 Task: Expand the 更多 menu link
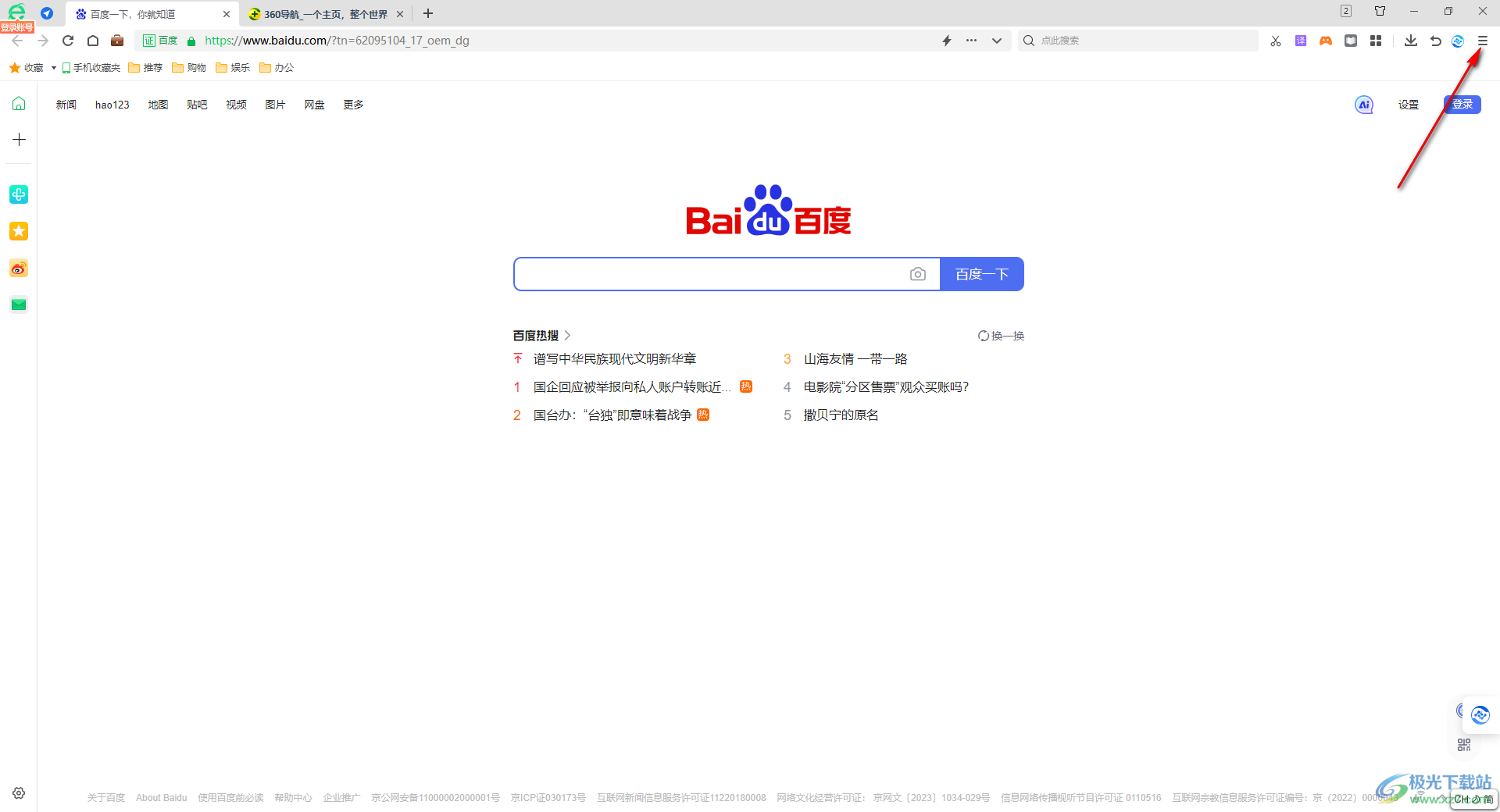354,105
